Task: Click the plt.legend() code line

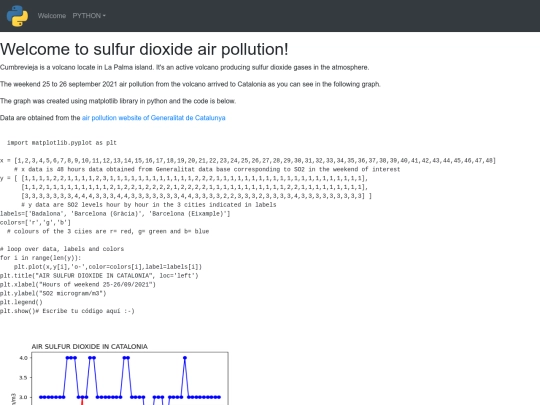Action: point(21,302)
